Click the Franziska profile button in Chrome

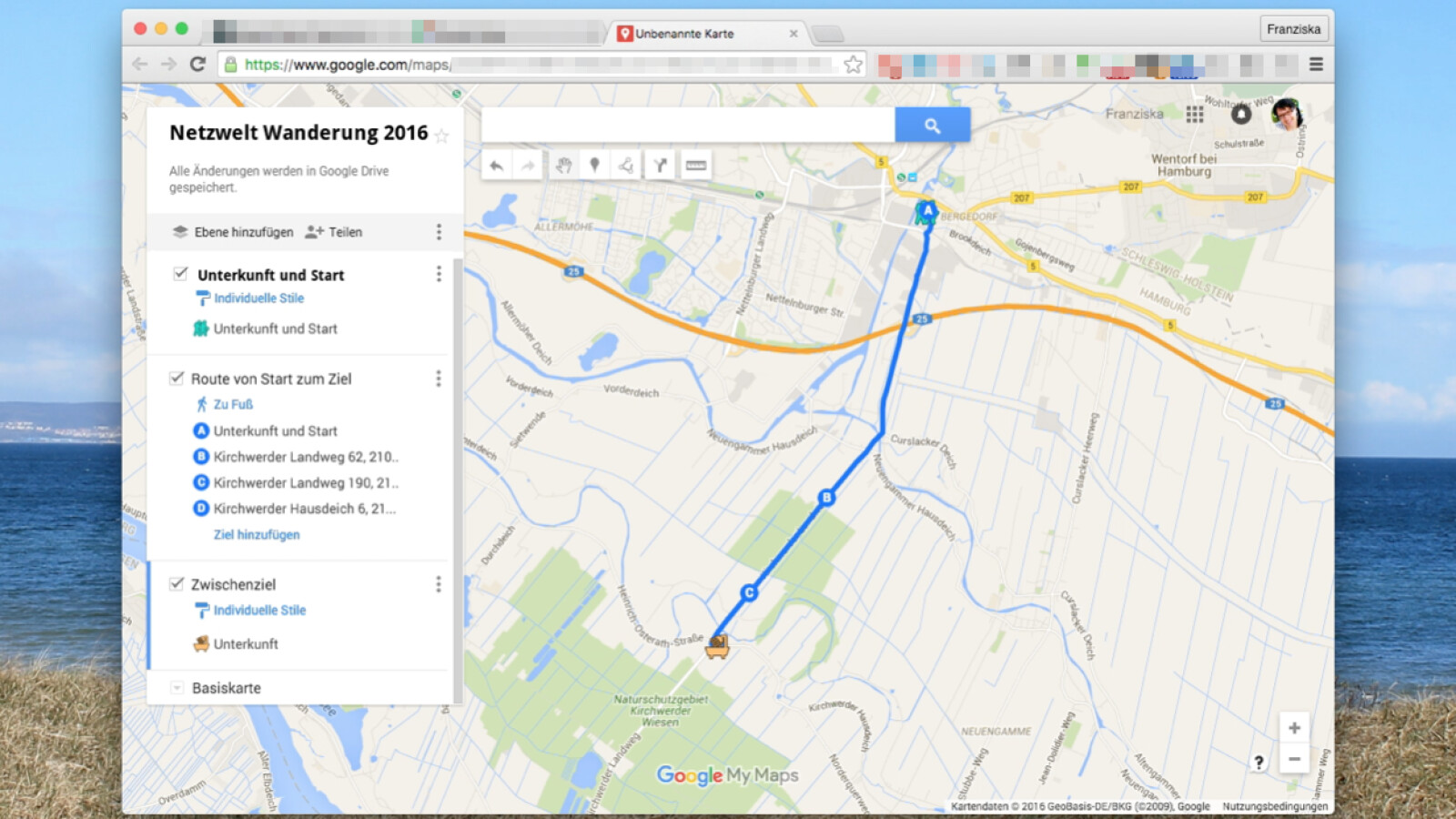pos(1293,29)
